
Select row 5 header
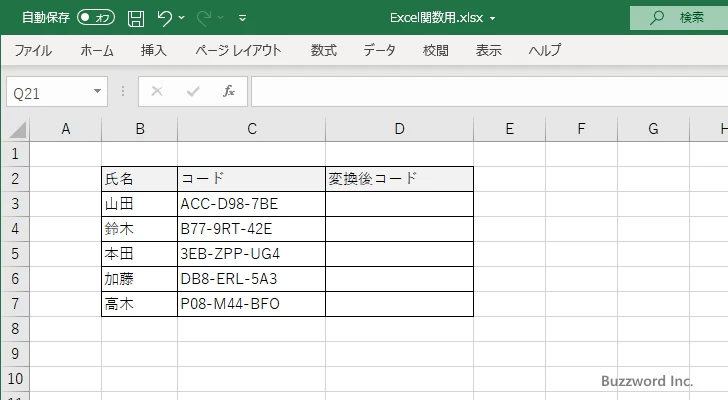tap(15, 254)
